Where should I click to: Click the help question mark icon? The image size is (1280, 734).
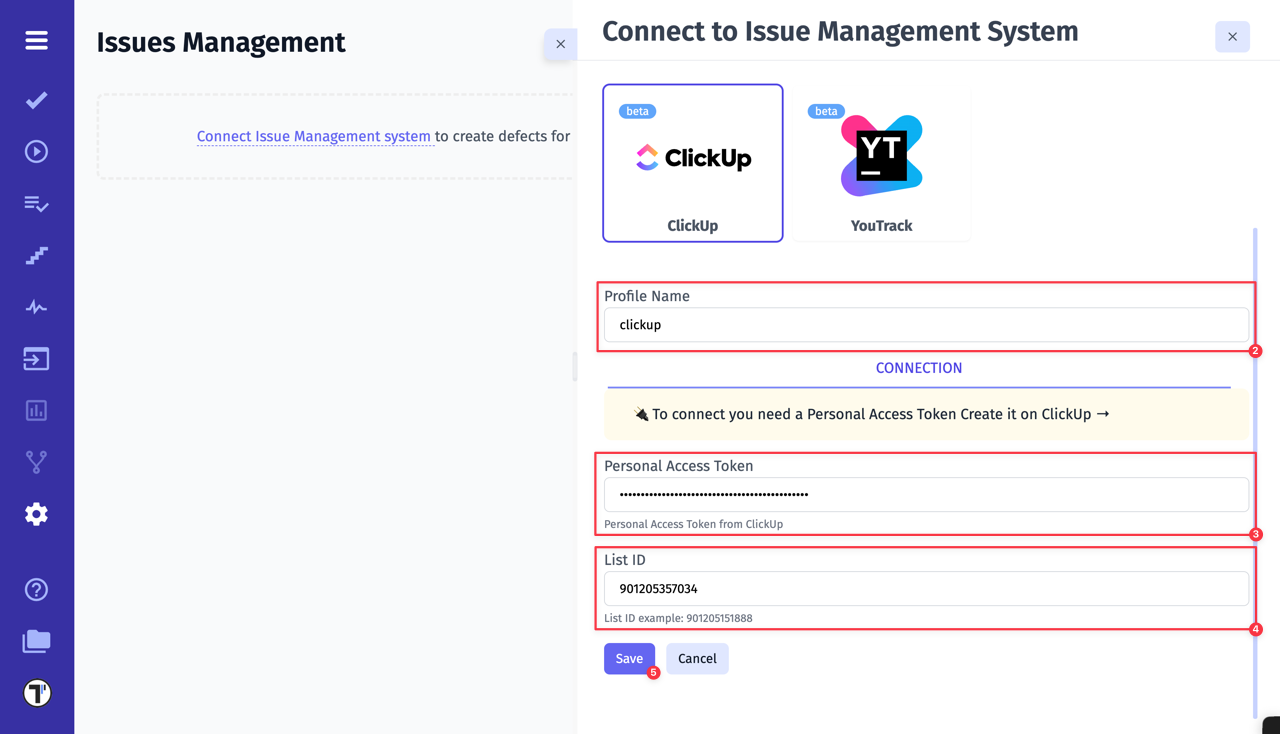(x=36, y=590)
